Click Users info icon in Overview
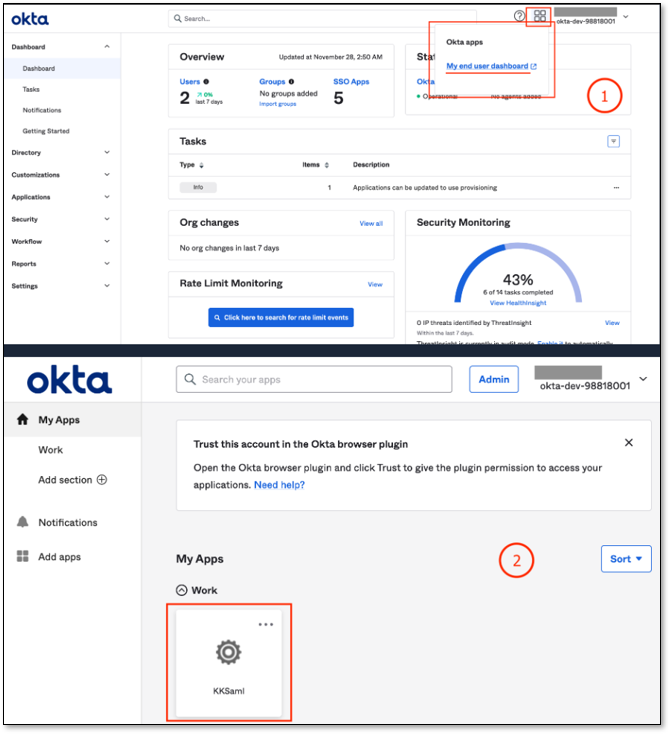Screen dimensions: 670x734 pos(206,81)
